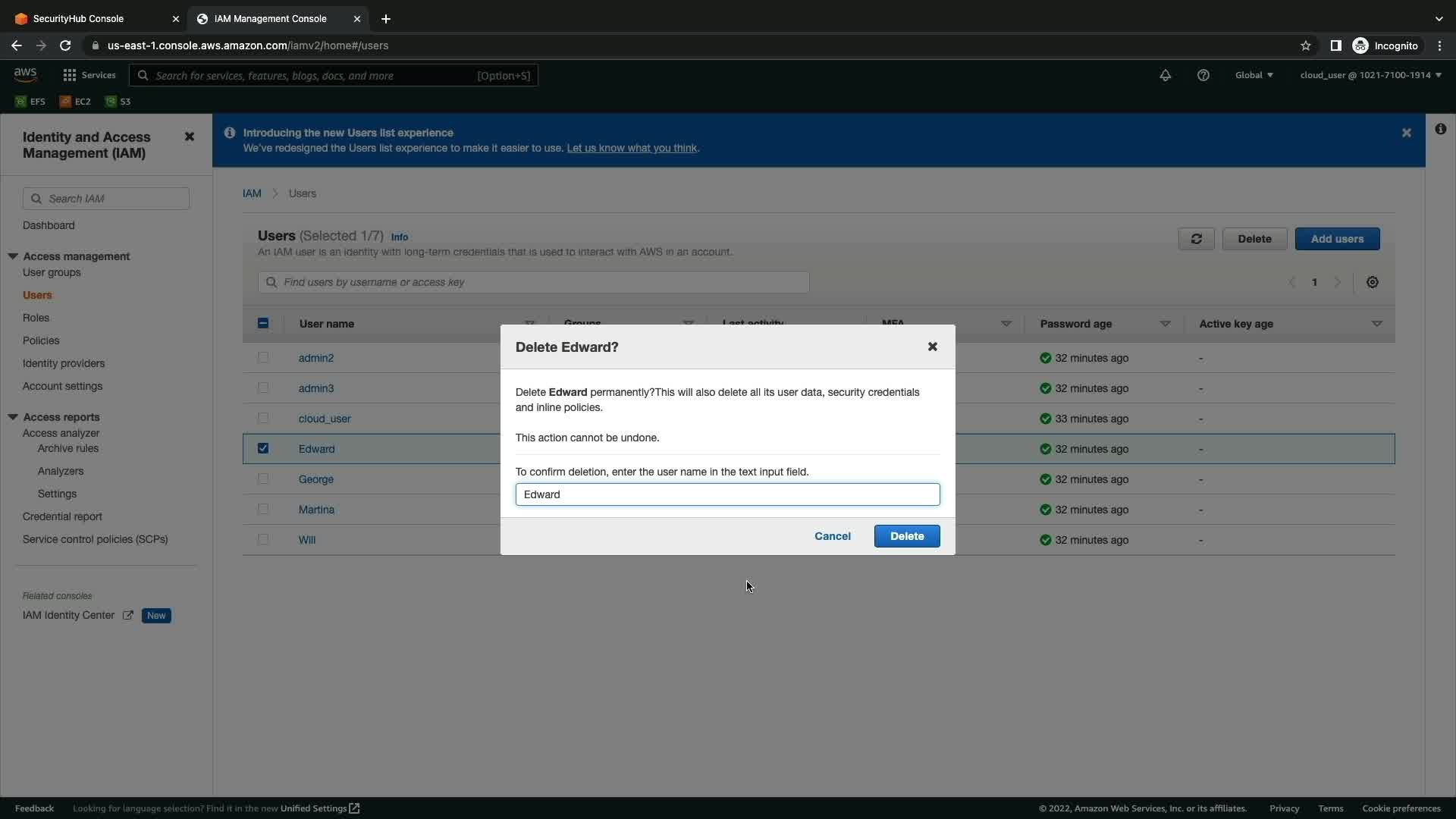This screenshot has height=819, width=1456.
Task: Open the AWS notifications bell
Action: click(1165, 75)
